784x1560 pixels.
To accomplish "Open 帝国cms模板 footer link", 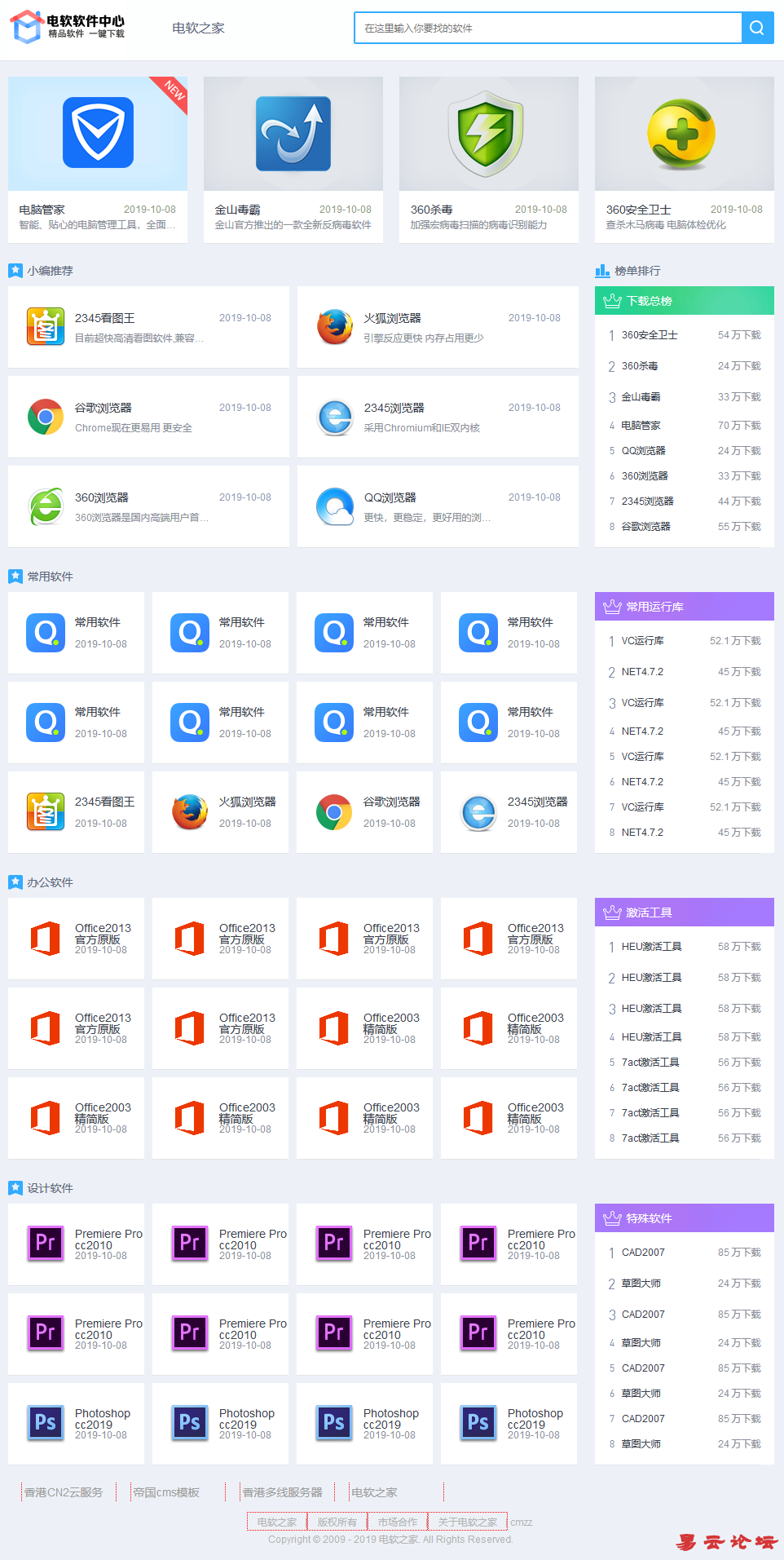I will point(166,1492).
